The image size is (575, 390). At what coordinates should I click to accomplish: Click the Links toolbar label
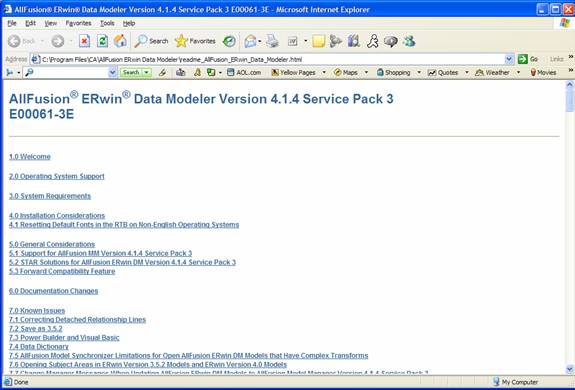(557, 59)
